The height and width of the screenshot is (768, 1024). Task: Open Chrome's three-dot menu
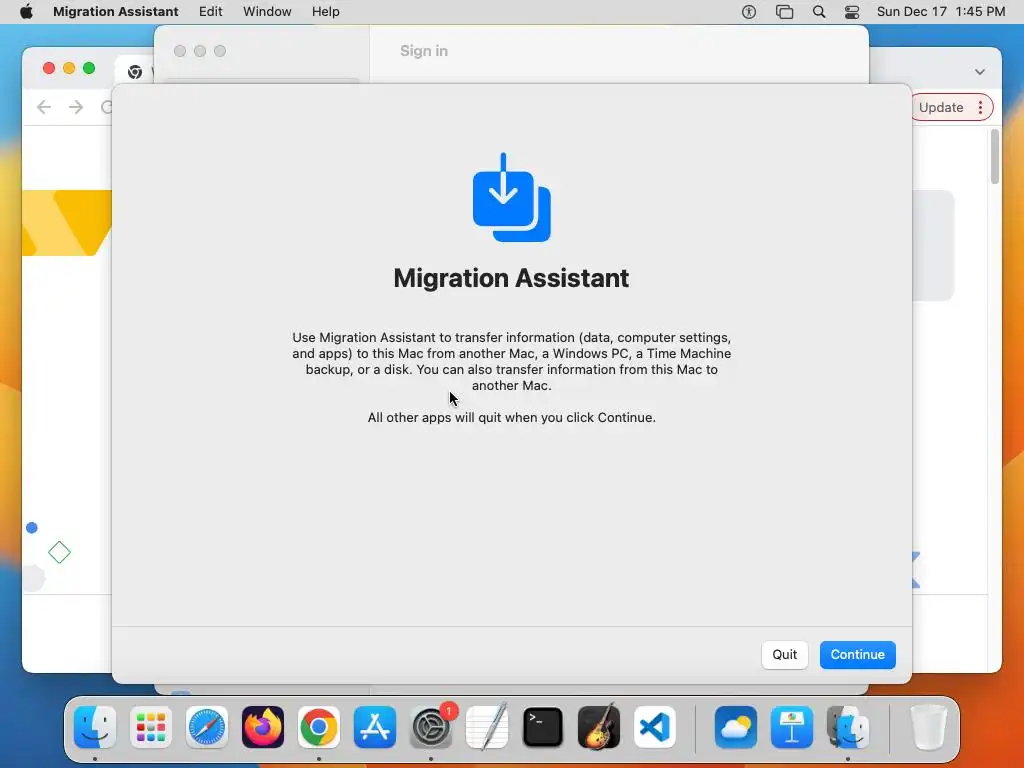[980, 107]
